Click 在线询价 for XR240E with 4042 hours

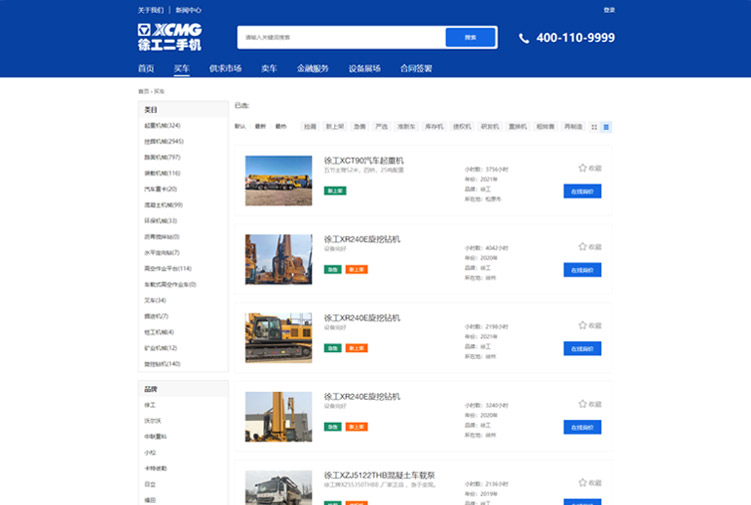click(582, 270)
